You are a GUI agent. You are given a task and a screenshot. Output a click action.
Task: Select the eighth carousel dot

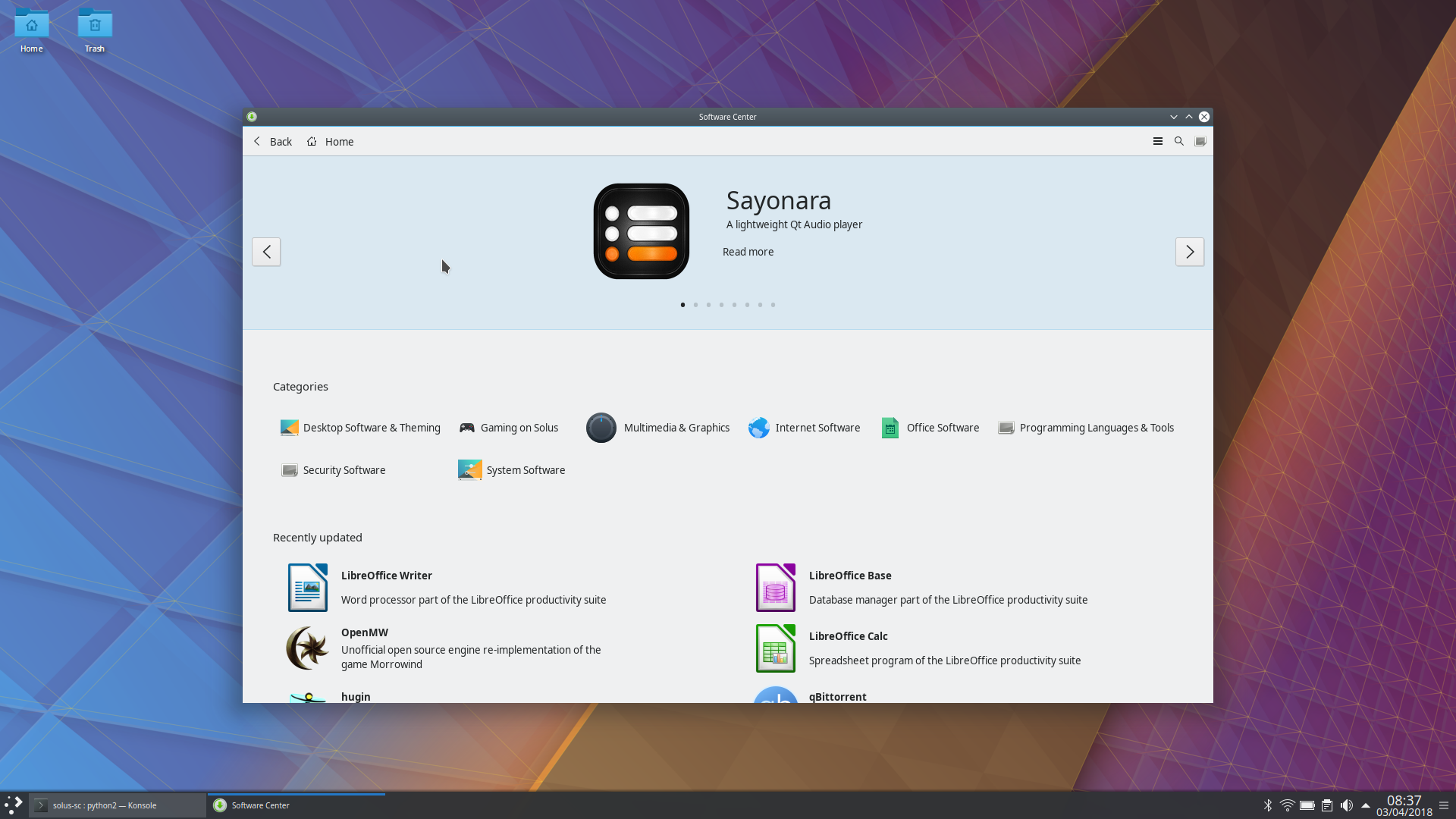(773, 305)
